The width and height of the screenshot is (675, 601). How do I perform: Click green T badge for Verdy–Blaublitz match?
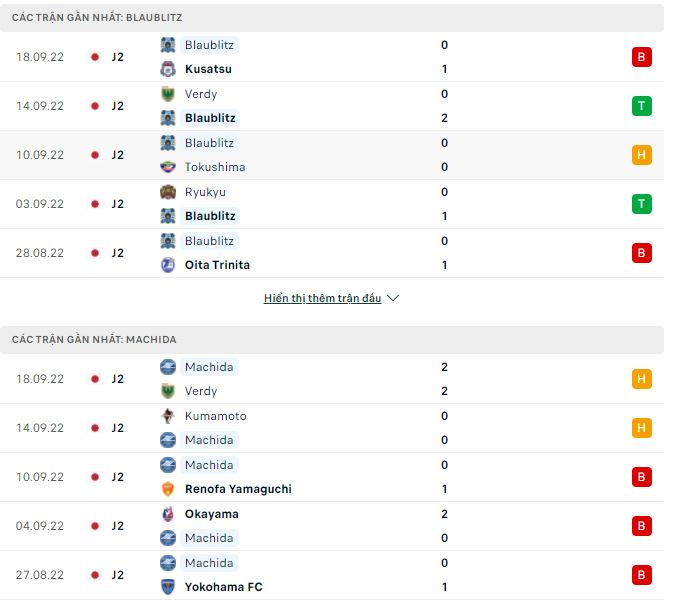(x=641, y=106)
